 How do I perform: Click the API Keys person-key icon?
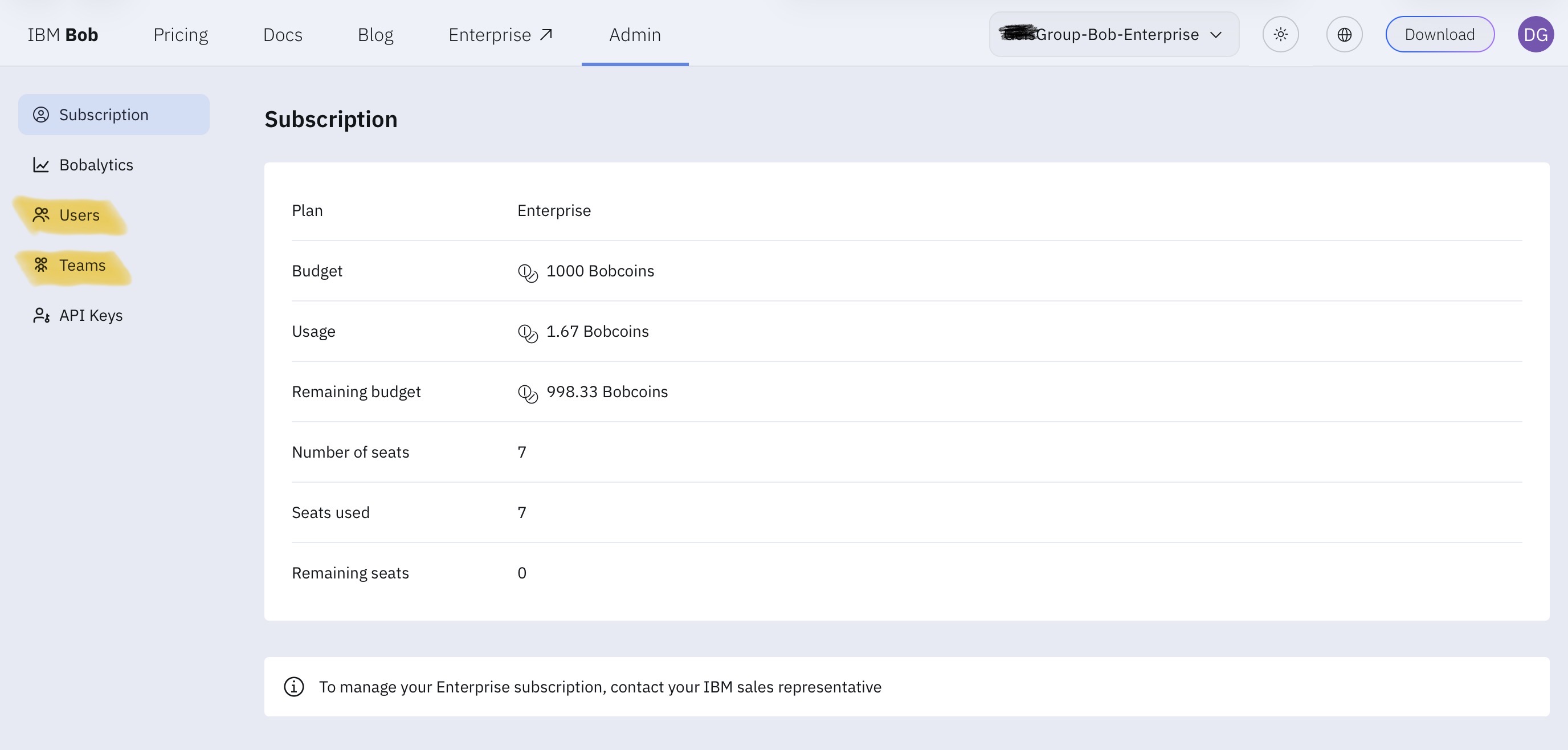[41, 315]
